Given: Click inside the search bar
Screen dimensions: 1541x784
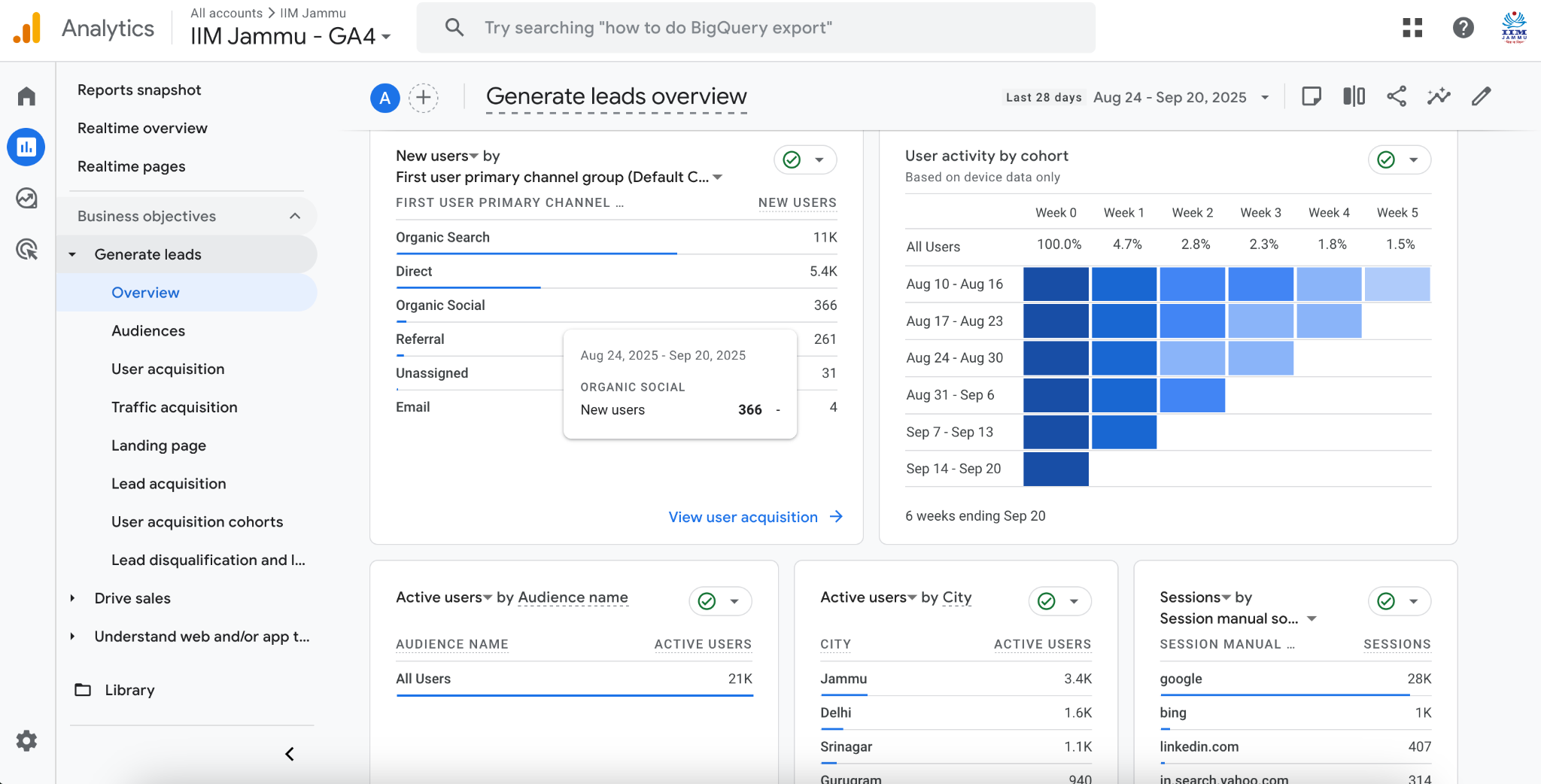Looking at the screenshot, I should point(752,27).
